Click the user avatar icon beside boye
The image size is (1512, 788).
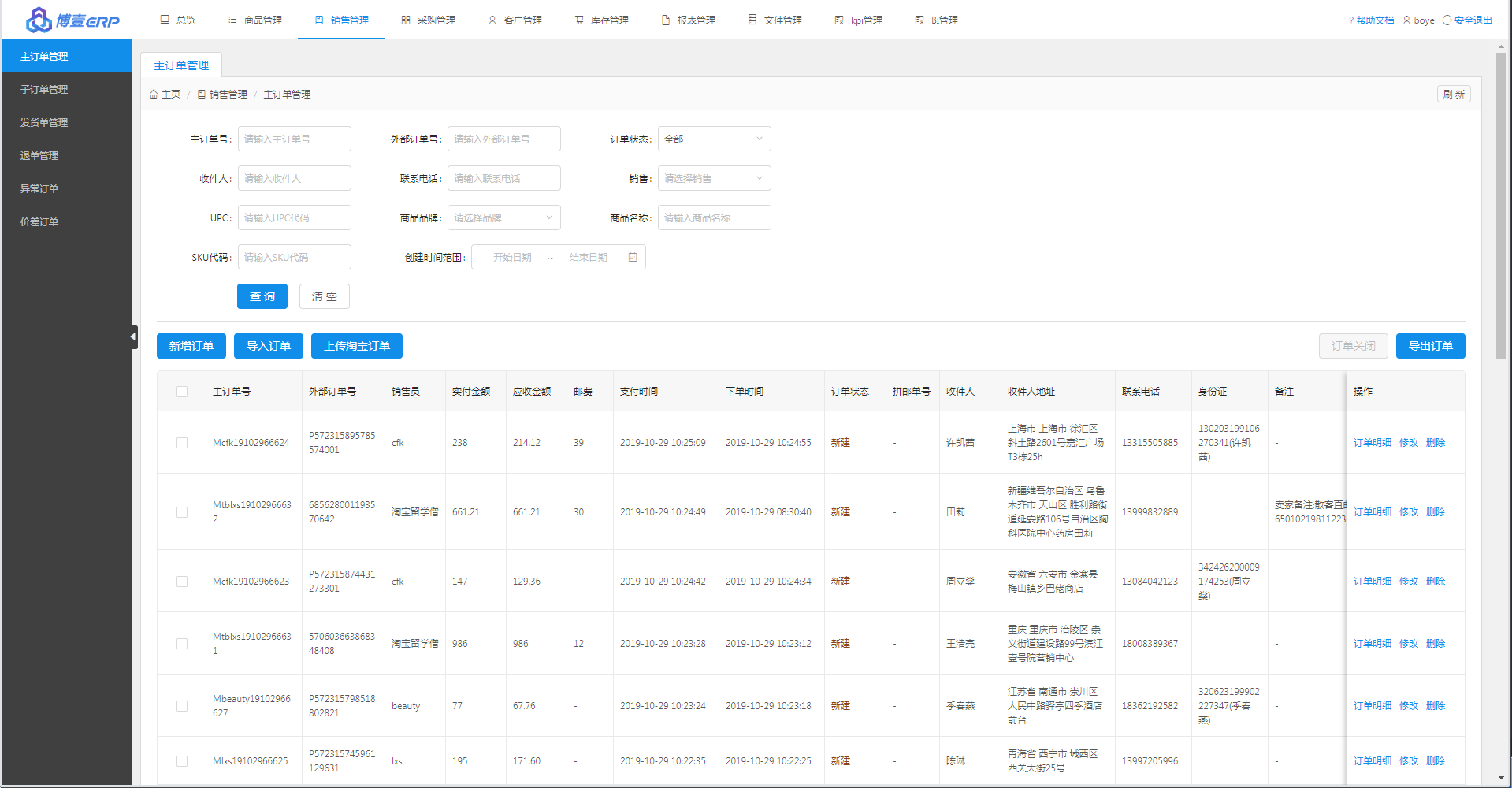pyautogui.click(x=1406, y=20)
